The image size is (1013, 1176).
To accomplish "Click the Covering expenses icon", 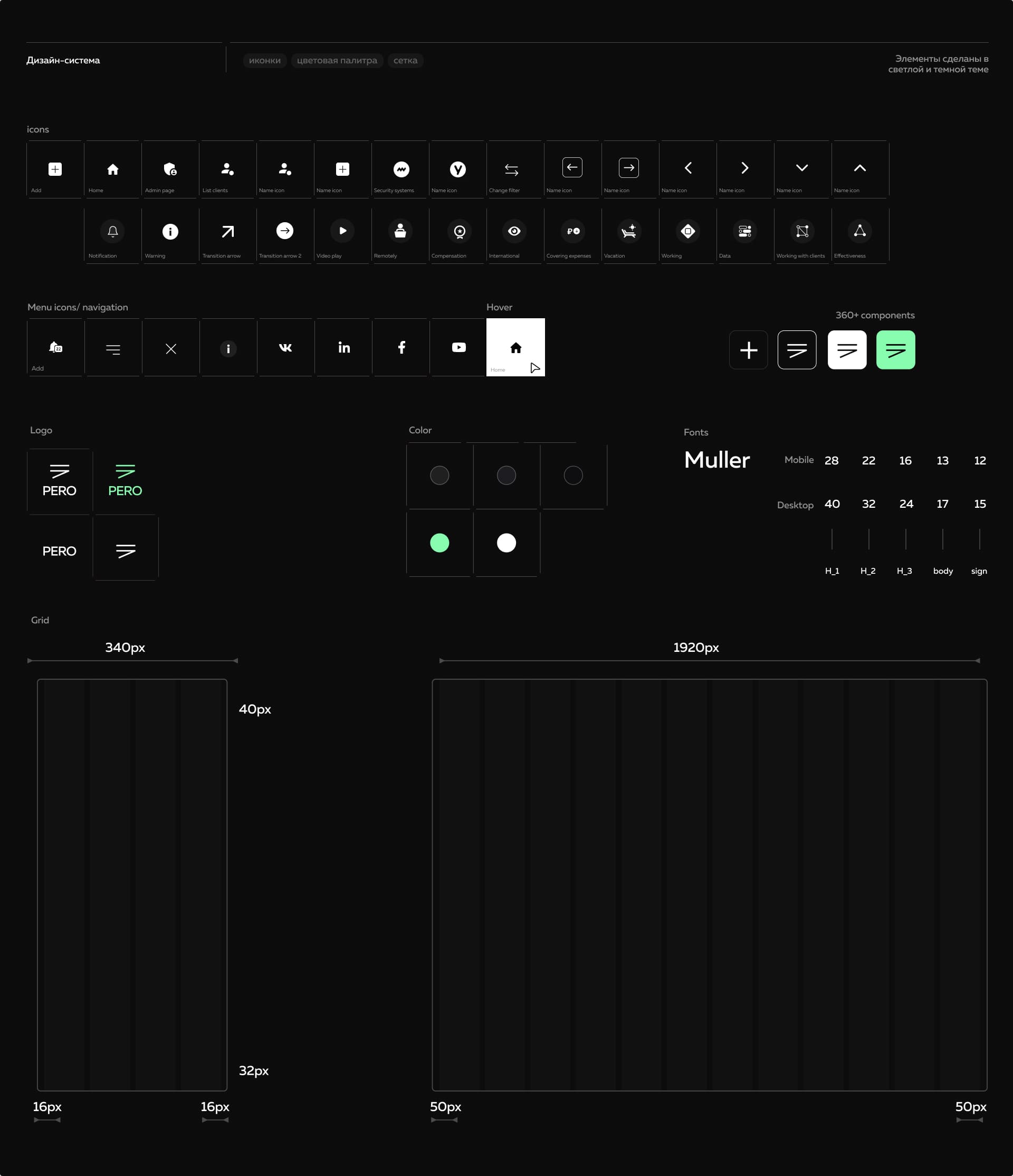I will pyautogui.click(x=573, y=231).
